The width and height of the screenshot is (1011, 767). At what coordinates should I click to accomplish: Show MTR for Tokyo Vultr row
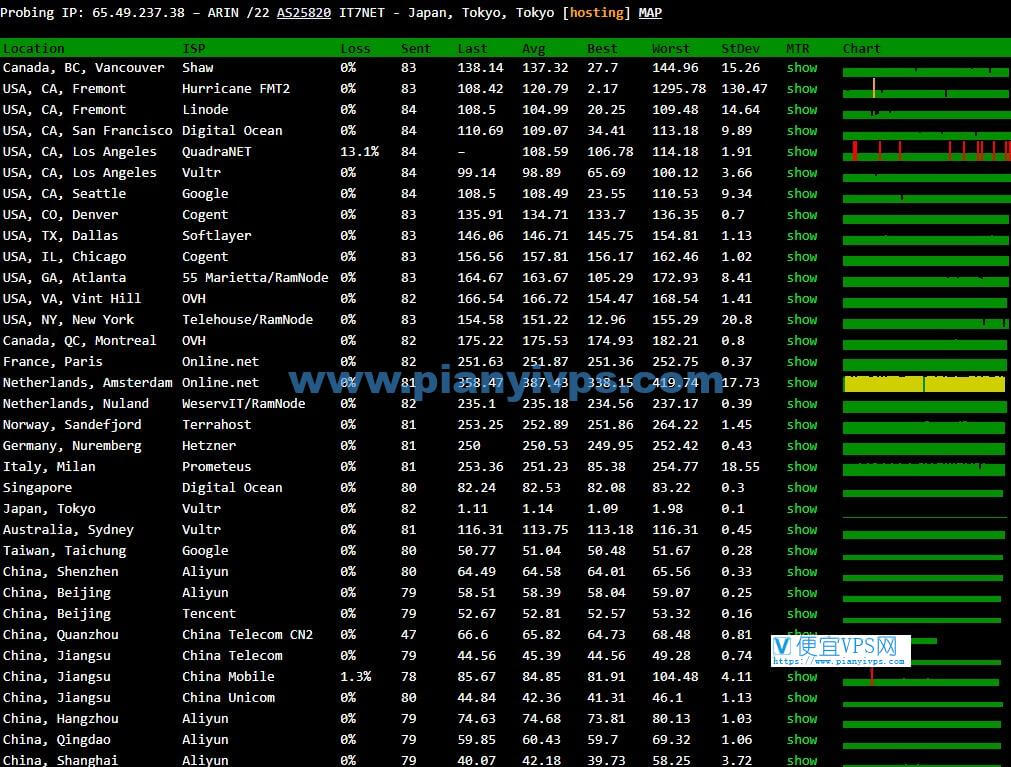click(801, 509)
